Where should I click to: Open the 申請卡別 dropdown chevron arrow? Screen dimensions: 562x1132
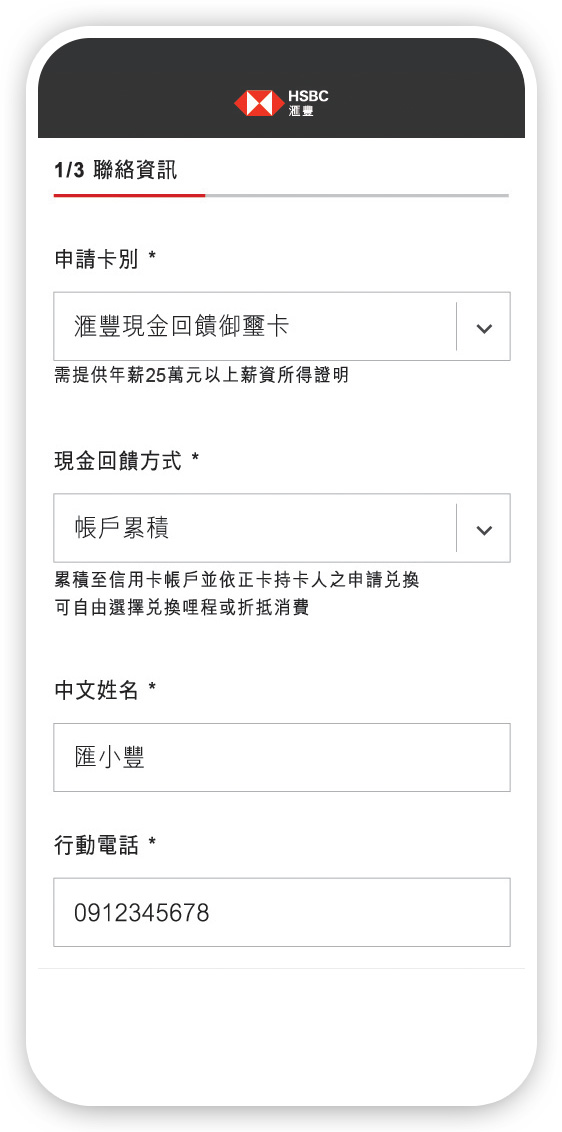coord(484,328)
